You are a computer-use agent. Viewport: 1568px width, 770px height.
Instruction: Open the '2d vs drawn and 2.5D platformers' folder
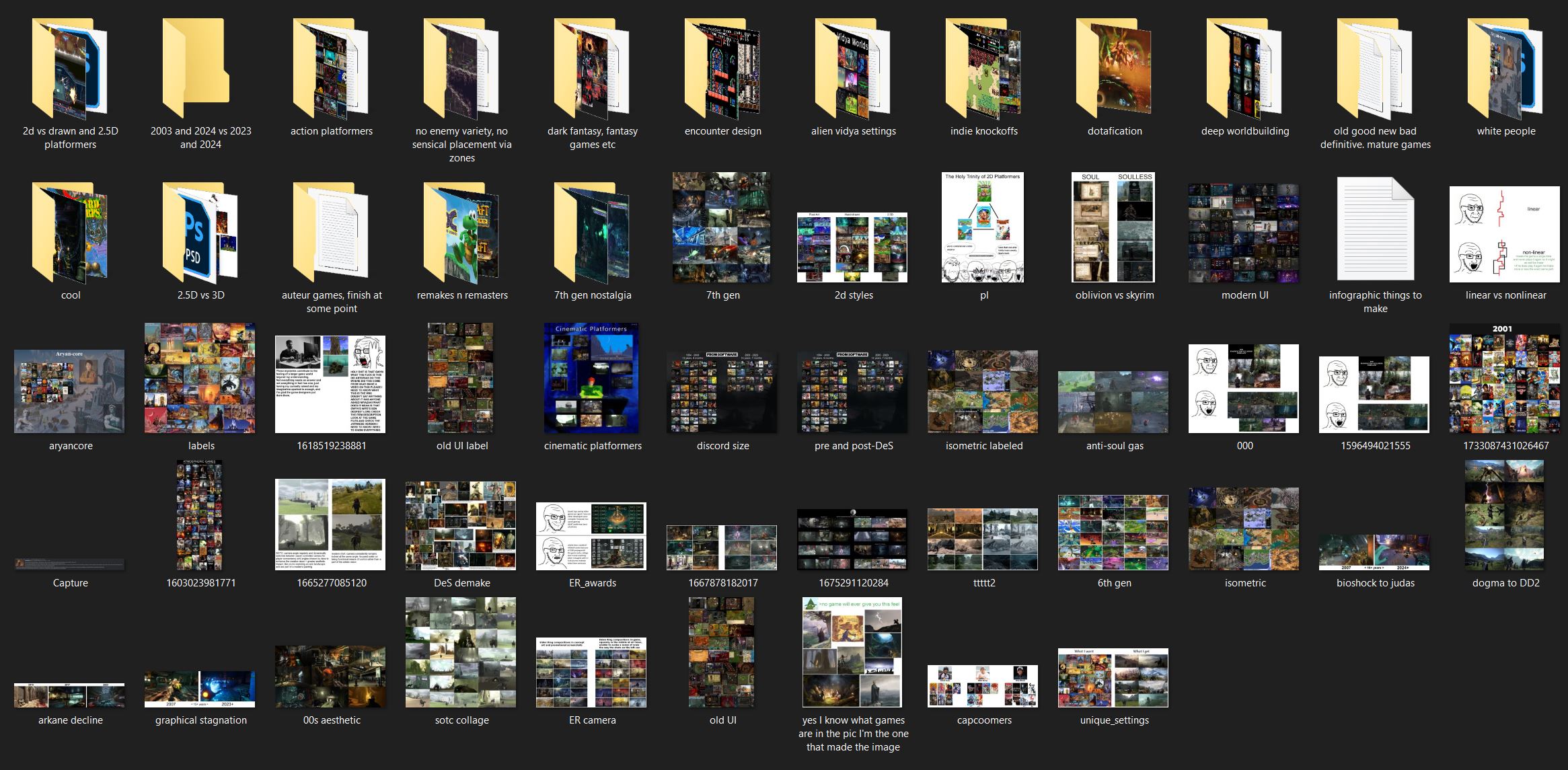tap(70, 69)
